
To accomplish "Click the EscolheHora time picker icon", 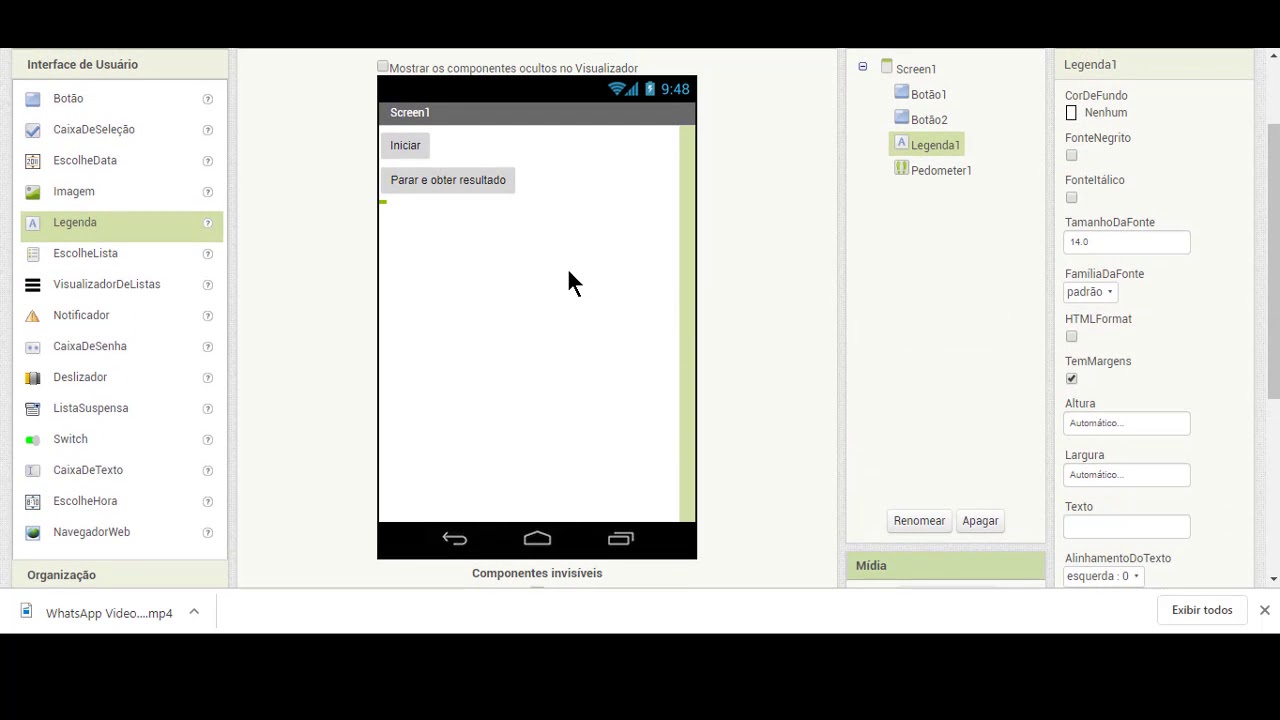I will point(33,502).
